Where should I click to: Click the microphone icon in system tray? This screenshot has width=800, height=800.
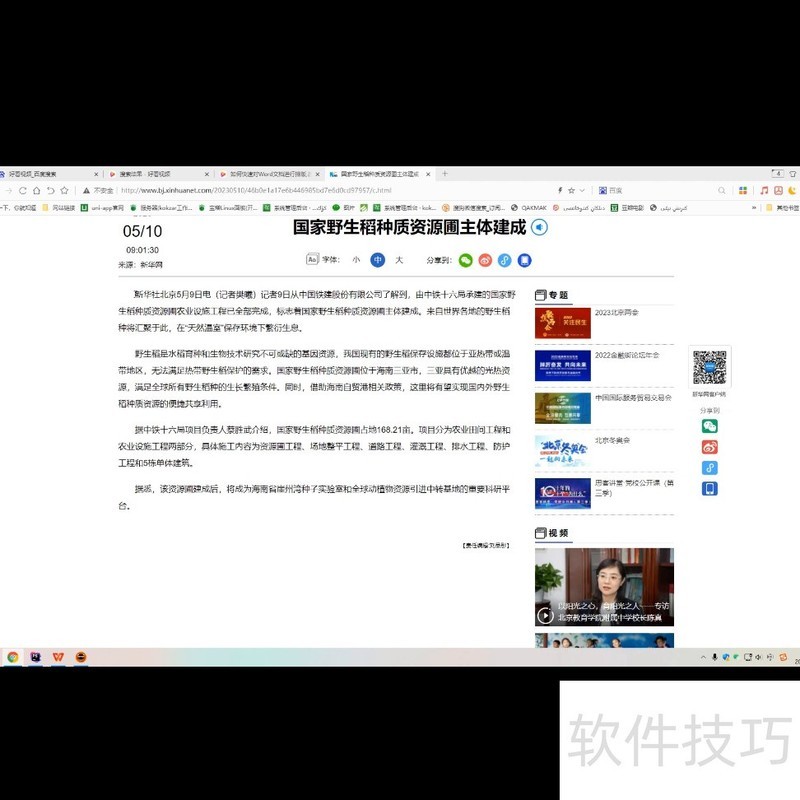coord(715,657)
